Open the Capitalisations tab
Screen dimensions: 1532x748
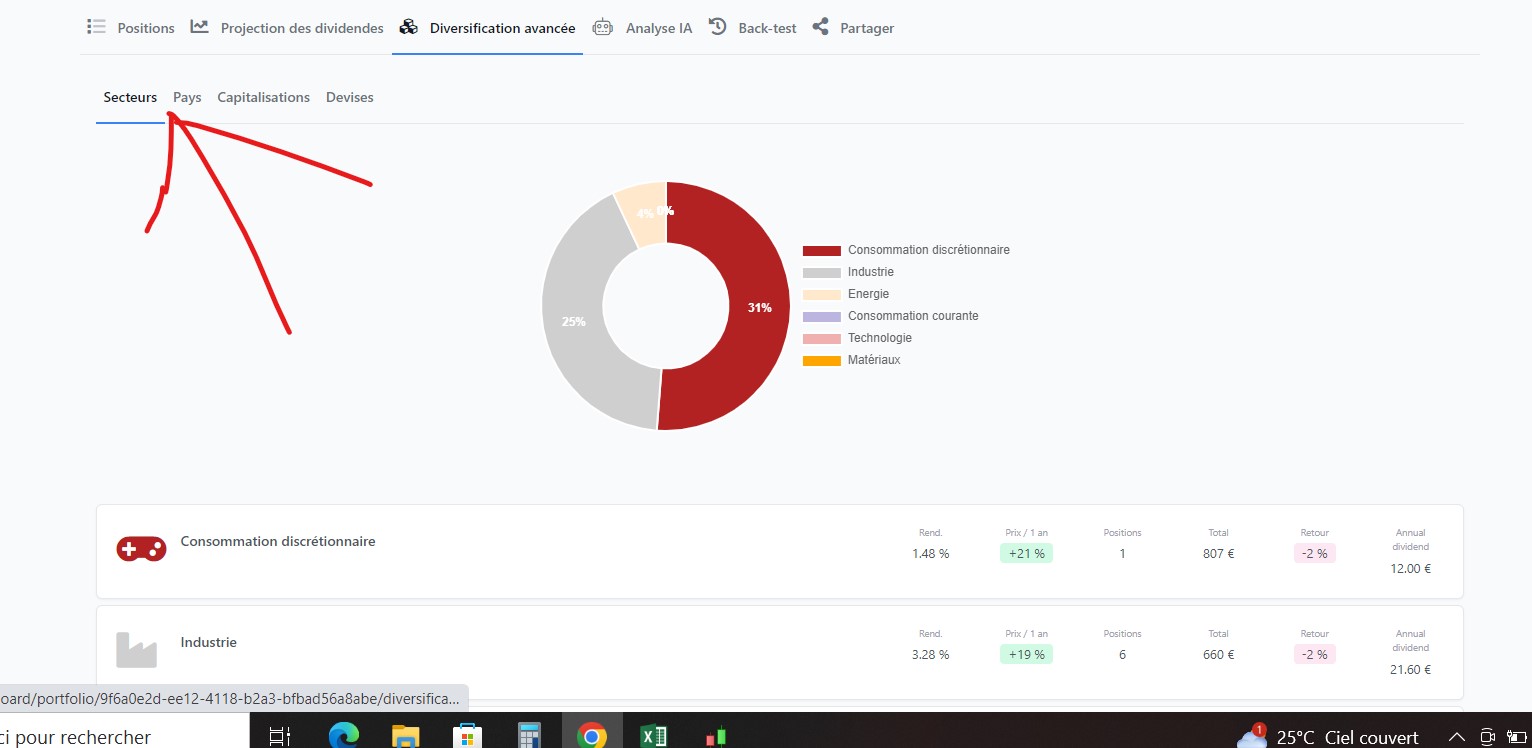pyautogui.click(x=263, y=98)
